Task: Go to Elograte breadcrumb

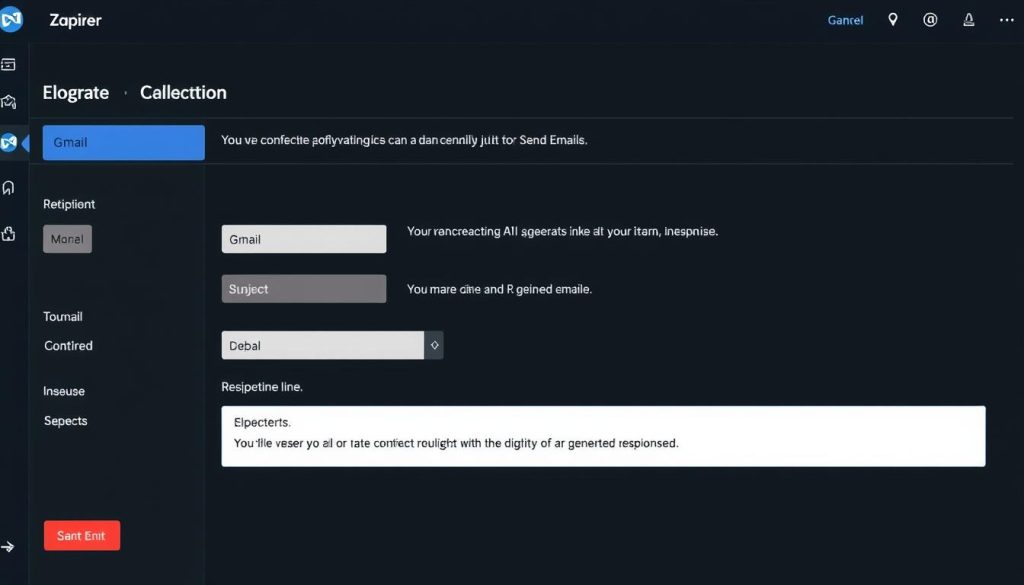Action: 76,93
